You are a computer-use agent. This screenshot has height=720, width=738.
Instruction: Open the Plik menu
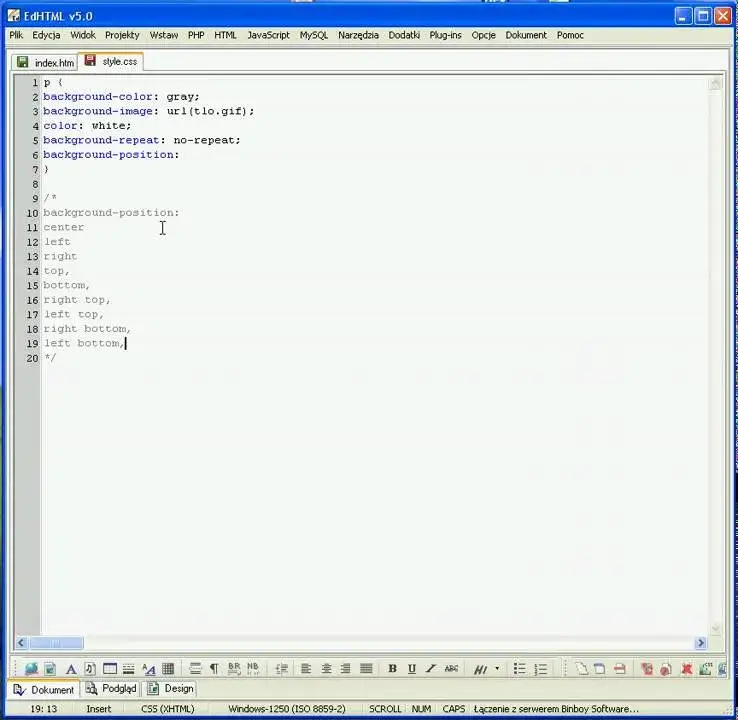16,35
